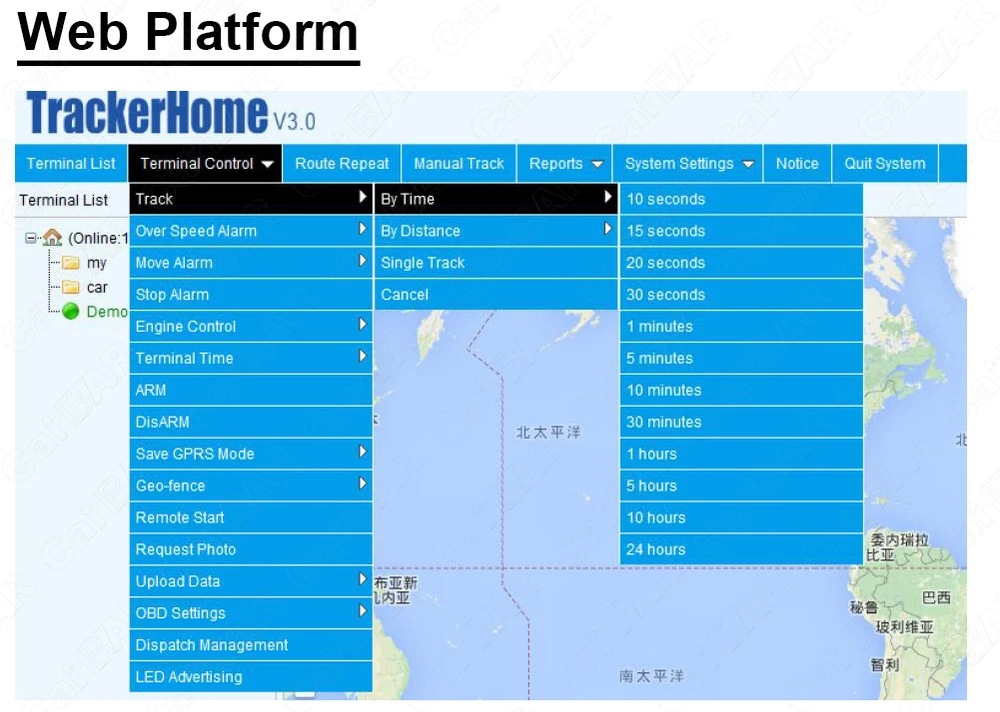Set tracking interval to 10 seconds
Viewport: 1000px width, 712px height.
[741, 199]
